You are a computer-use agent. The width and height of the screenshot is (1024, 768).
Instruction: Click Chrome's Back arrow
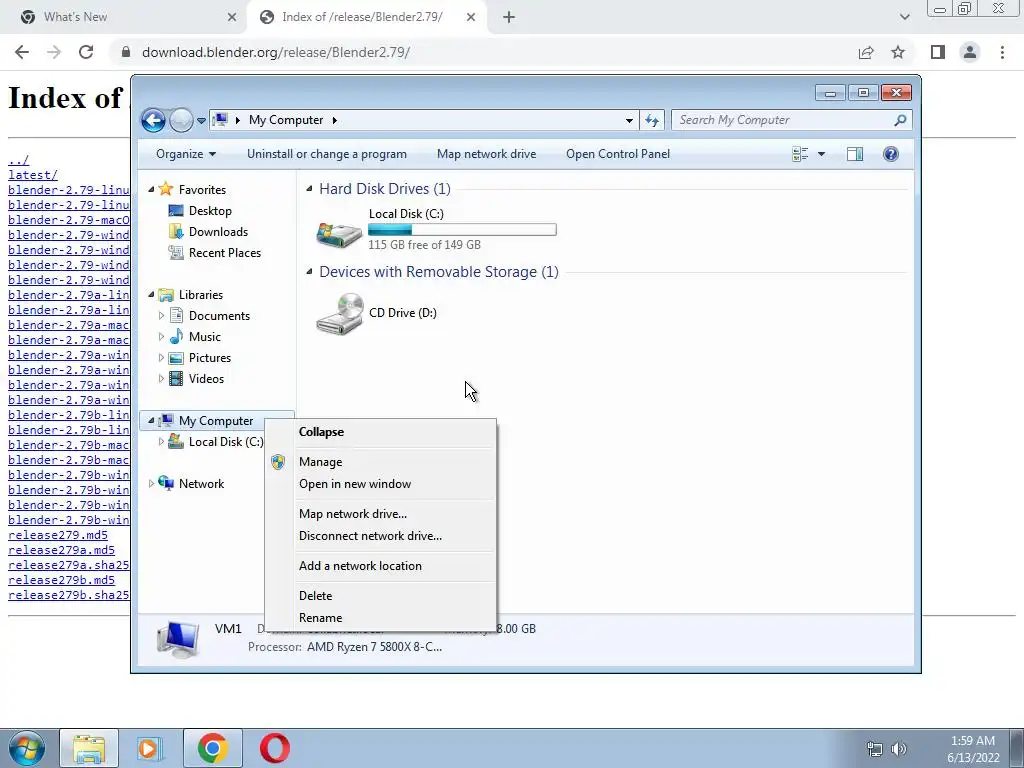22,52
